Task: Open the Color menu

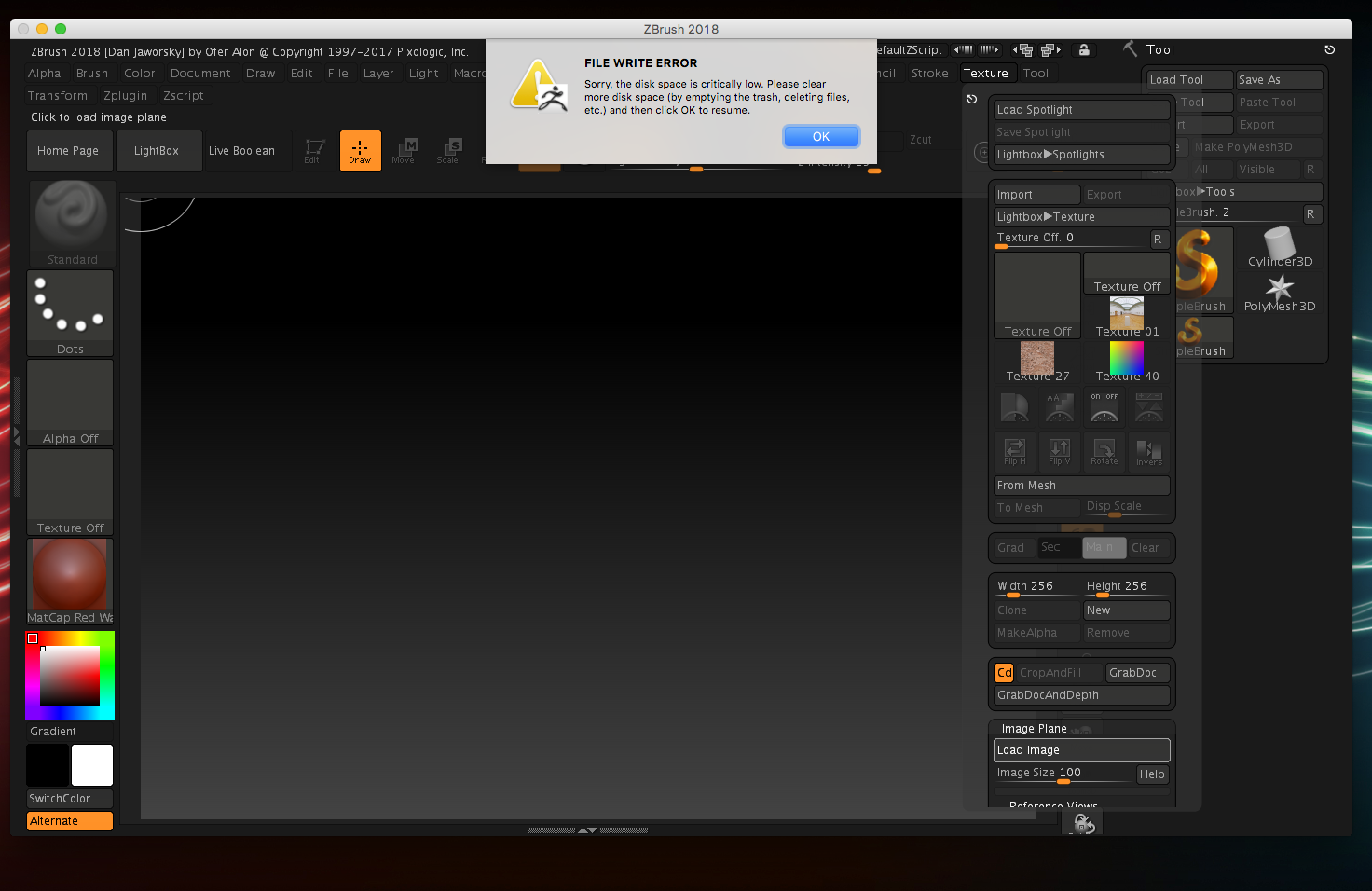Action: point(140,74)
